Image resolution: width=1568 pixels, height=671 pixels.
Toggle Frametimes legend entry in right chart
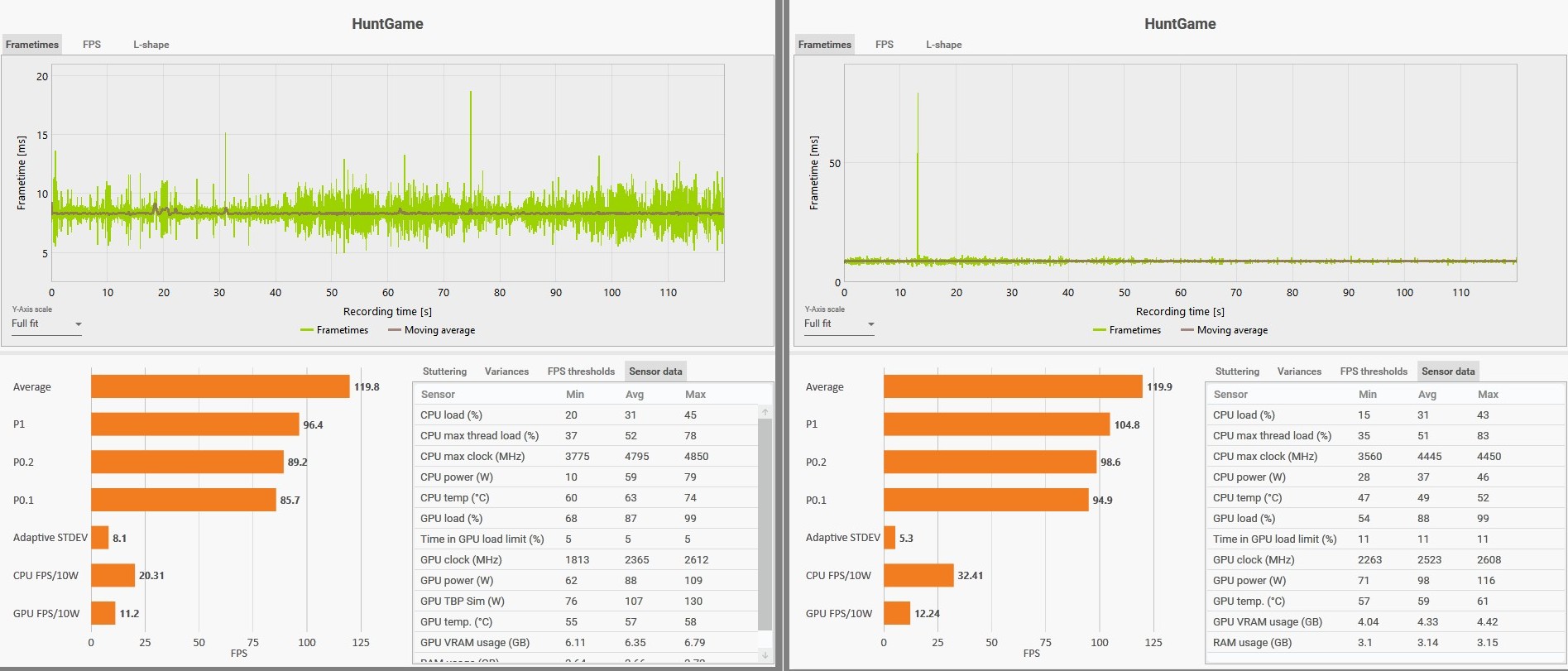click(x=1127, y=330)
